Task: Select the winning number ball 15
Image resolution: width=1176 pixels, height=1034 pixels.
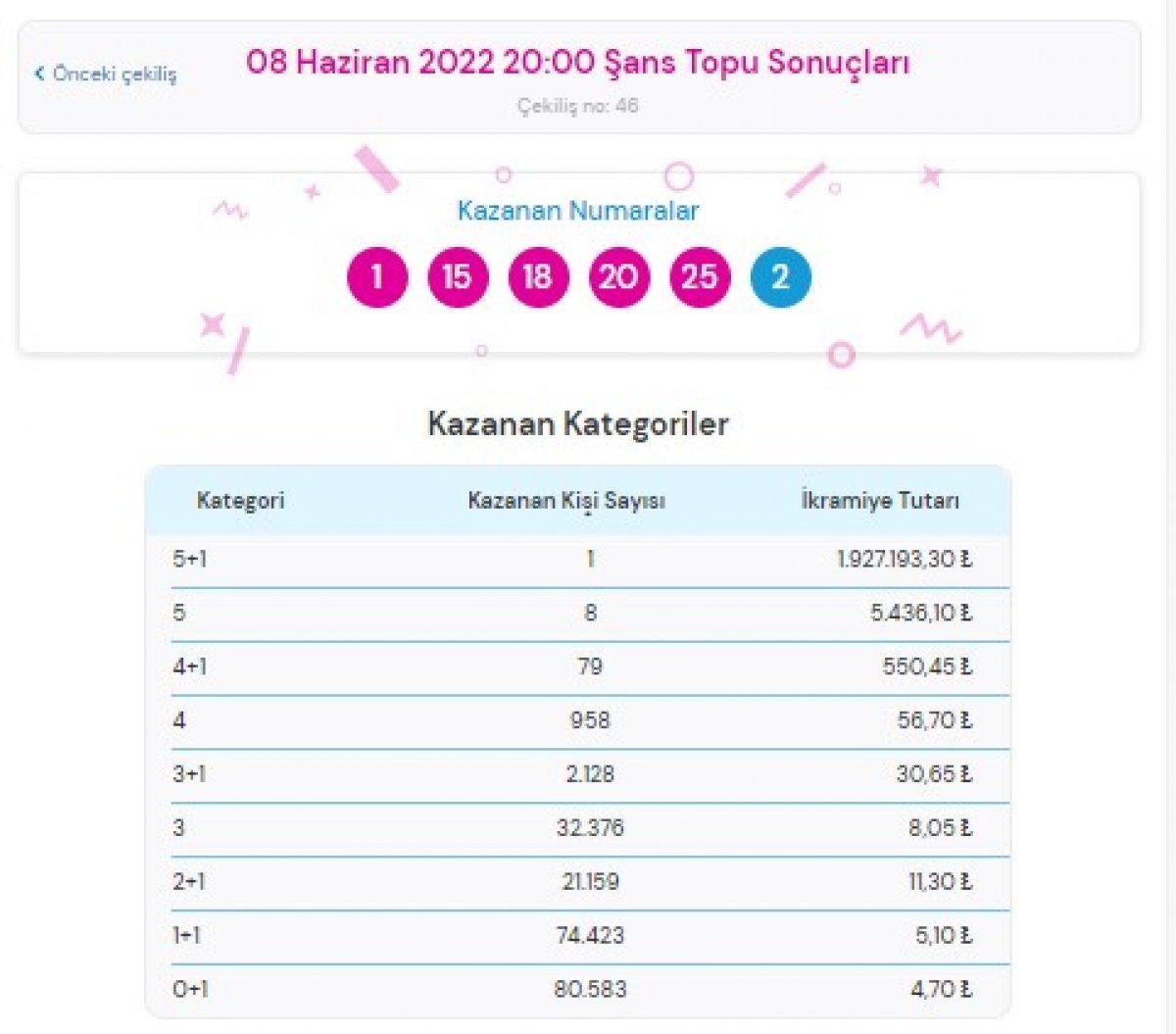Action: click(x=458, y=275)
